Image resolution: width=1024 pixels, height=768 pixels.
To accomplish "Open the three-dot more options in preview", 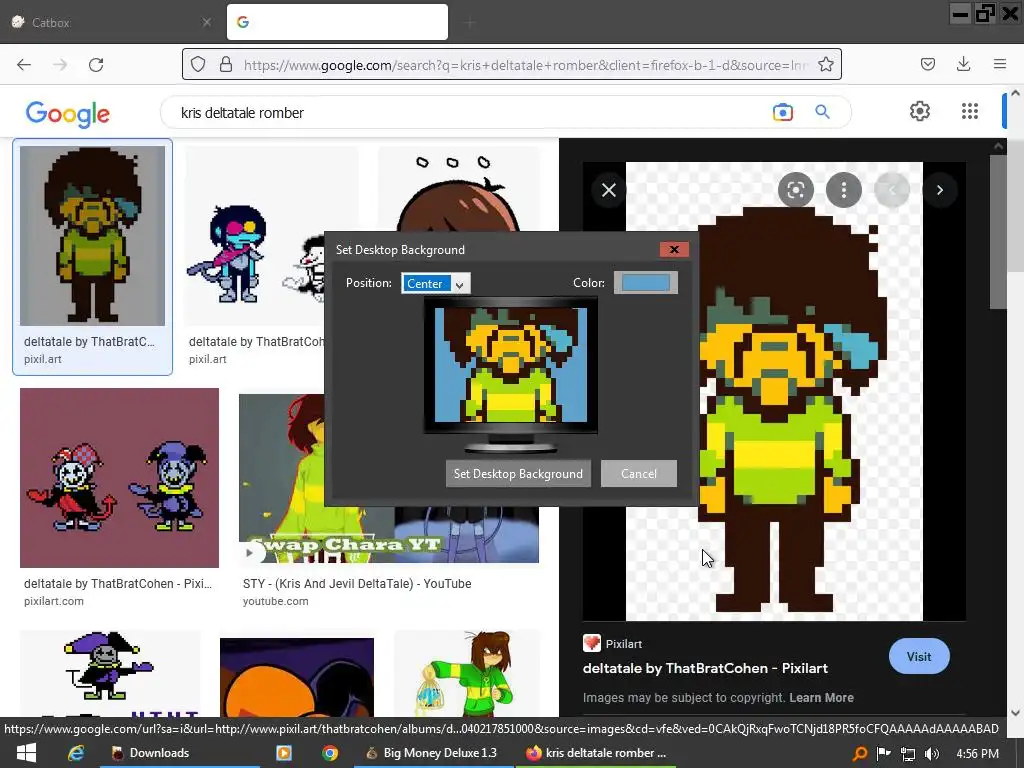I will [844, 190].
